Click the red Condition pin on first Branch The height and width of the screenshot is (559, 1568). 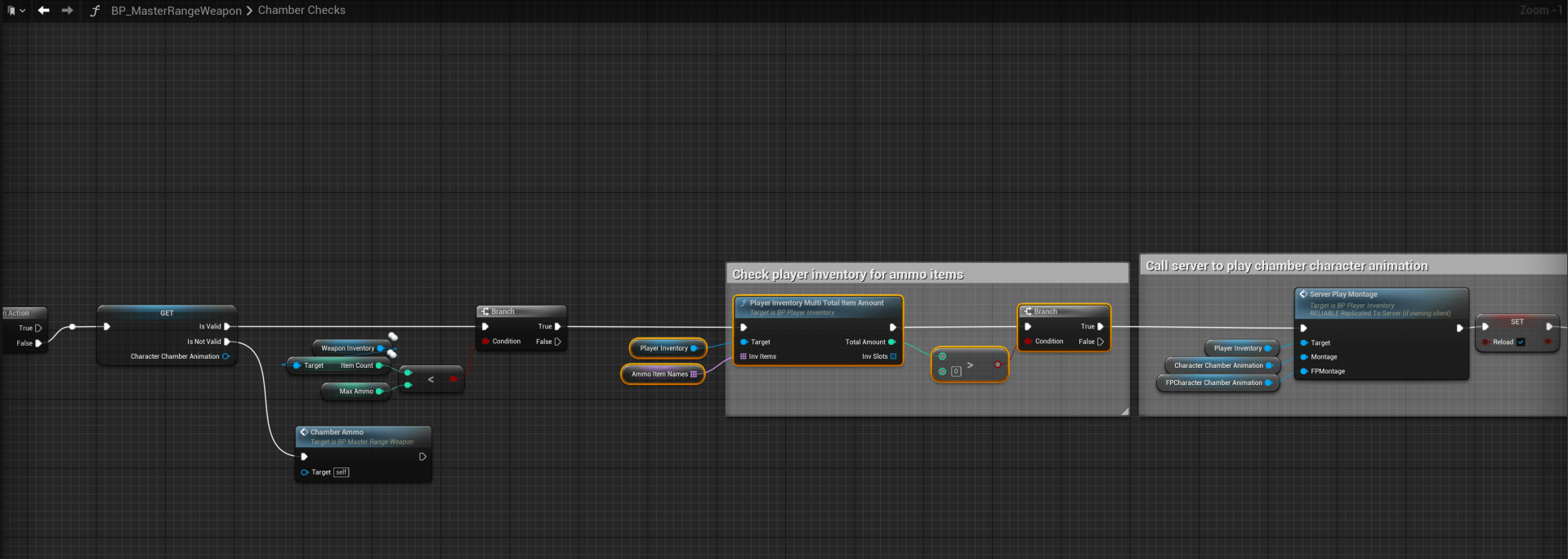pos(485,342)
